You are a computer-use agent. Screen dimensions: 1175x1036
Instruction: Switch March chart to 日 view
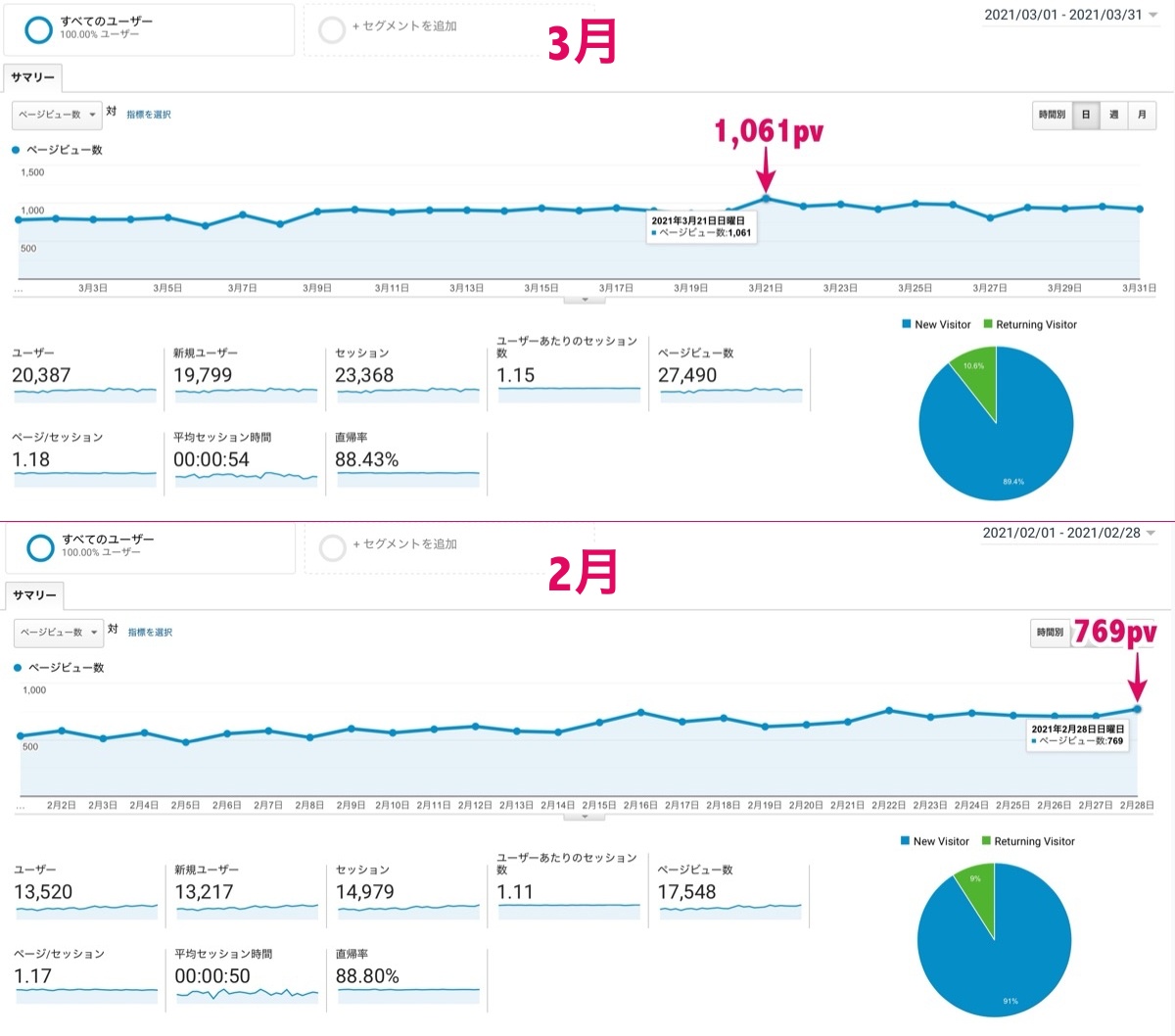point(1085,115)
